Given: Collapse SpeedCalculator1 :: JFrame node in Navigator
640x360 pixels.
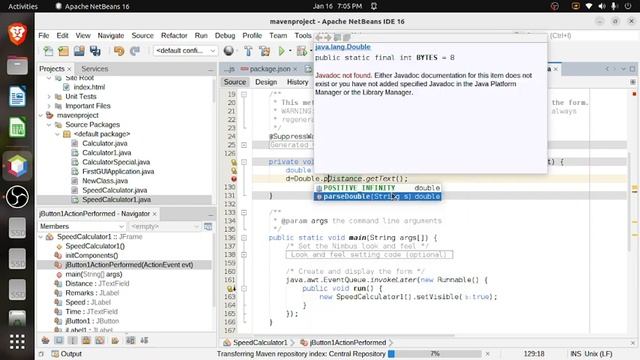Looking at the screenshot, I should tap(41, 237).
